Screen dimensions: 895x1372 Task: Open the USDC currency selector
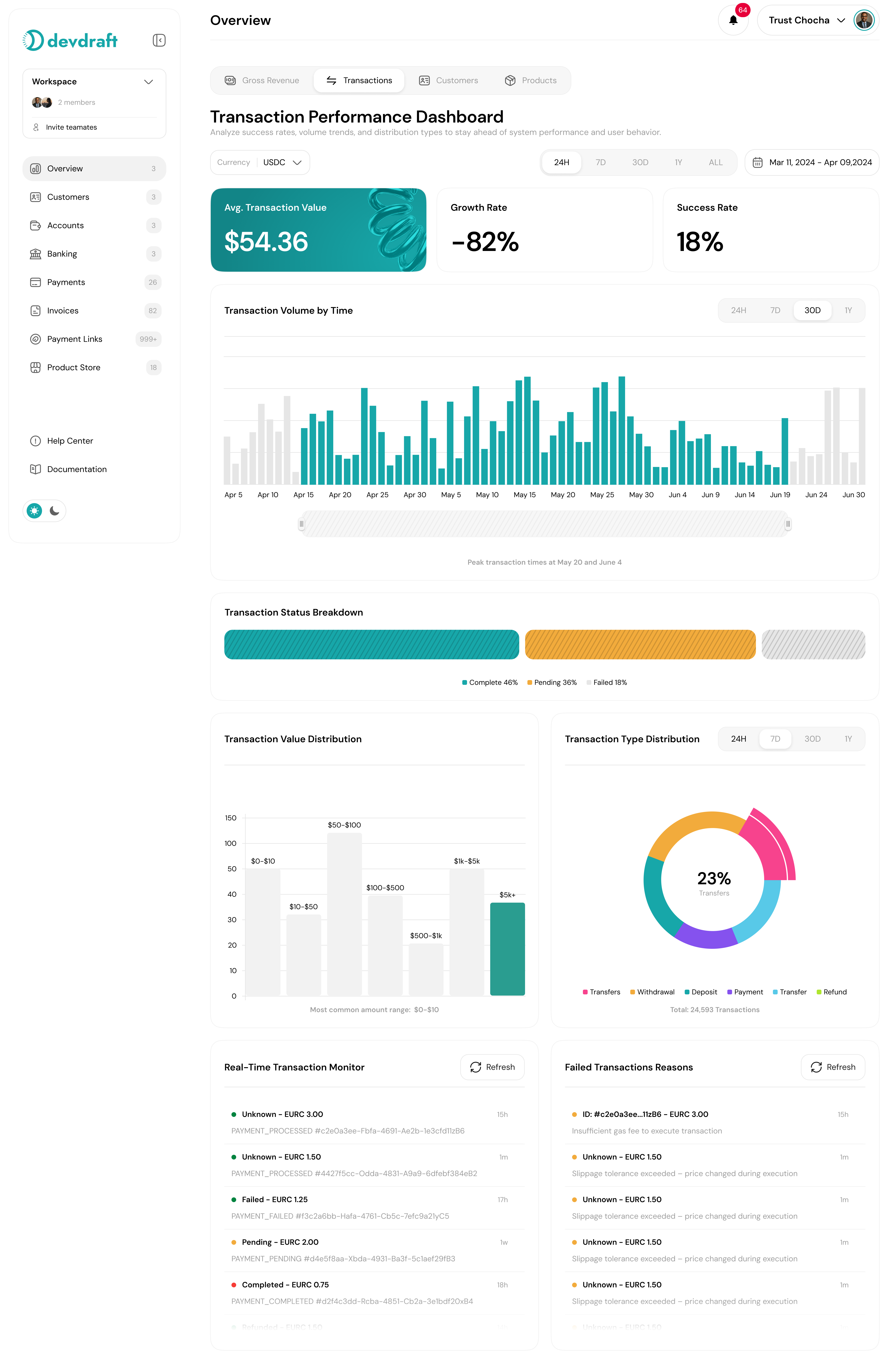pos(281,162)
